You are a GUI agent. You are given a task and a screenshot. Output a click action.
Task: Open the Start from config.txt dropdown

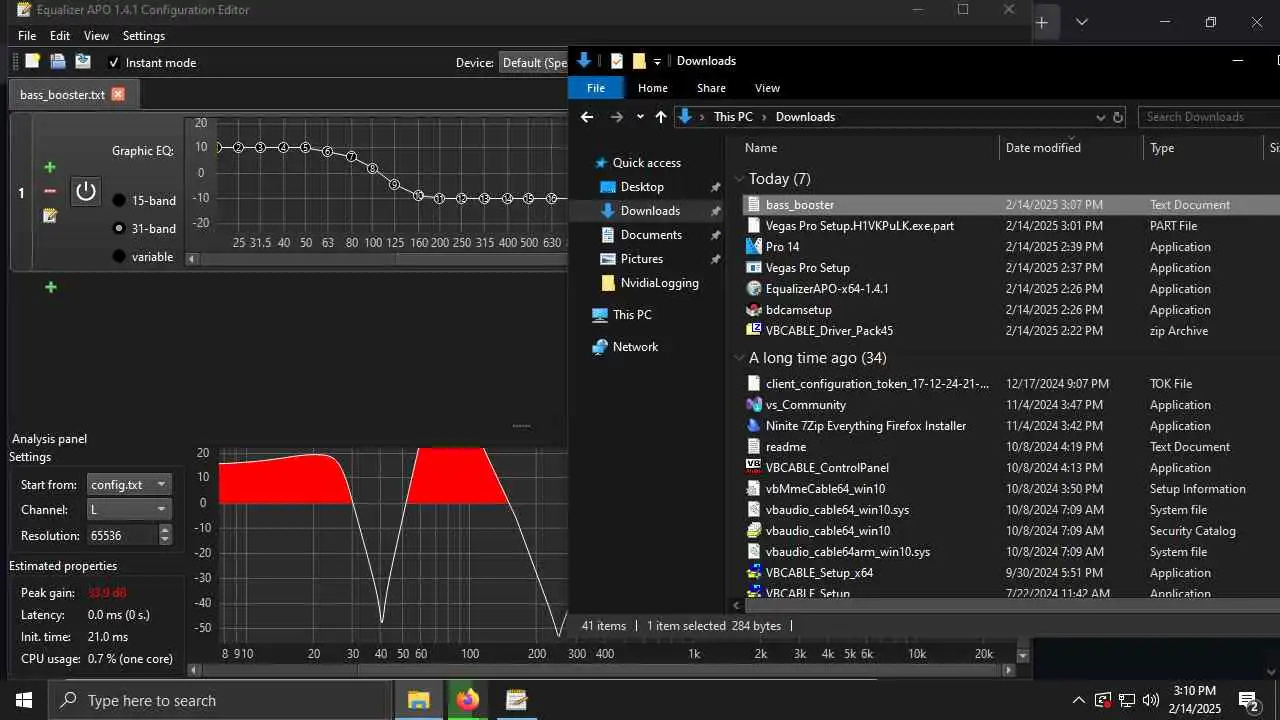click(x=129, y=484)
